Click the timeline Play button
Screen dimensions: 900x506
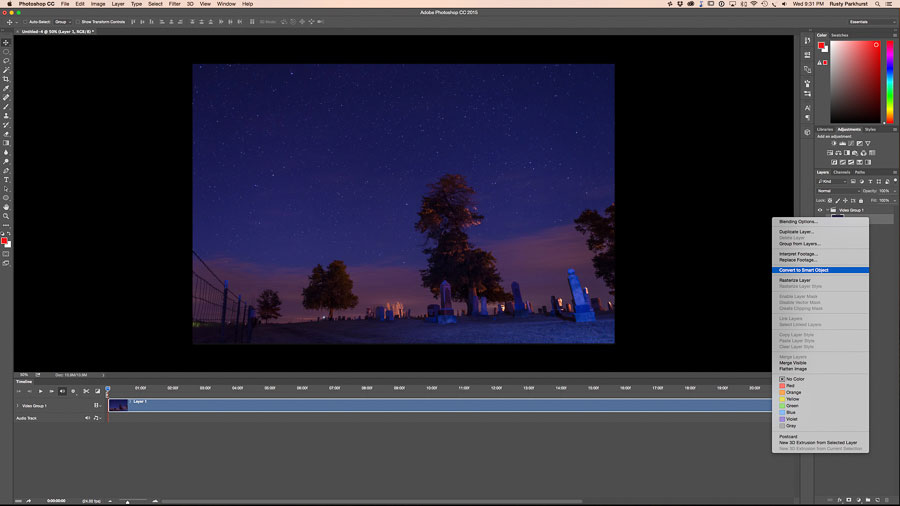40,391
